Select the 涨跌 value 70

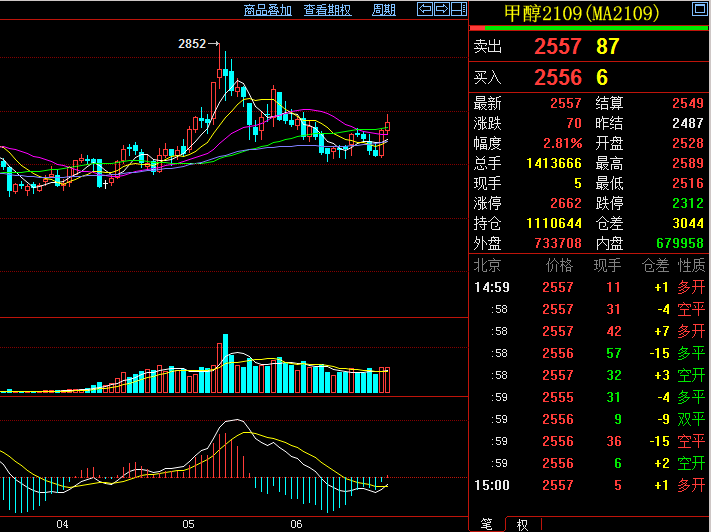(574, 123)
